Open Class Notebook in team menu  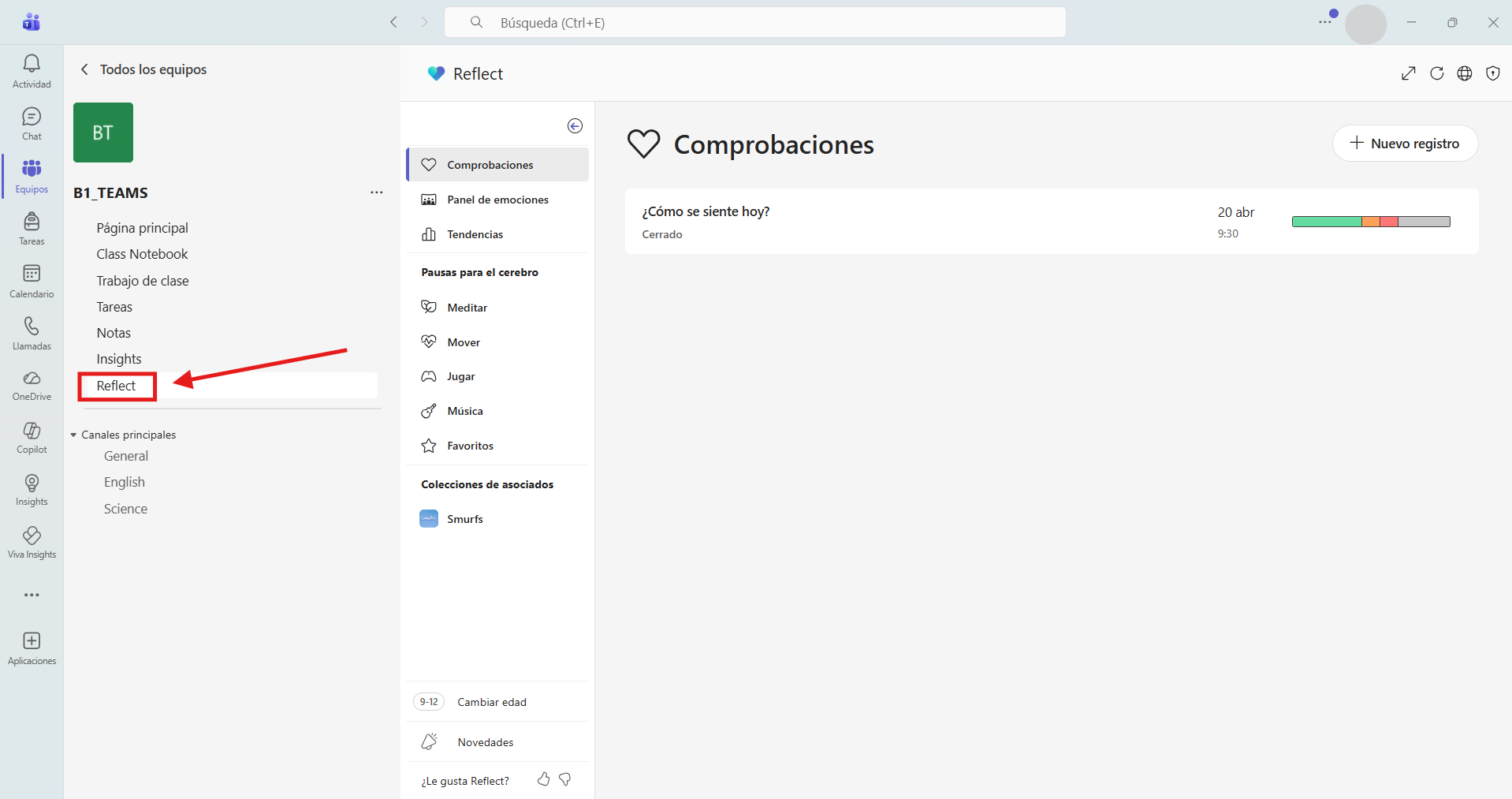[x=143, y=254]
